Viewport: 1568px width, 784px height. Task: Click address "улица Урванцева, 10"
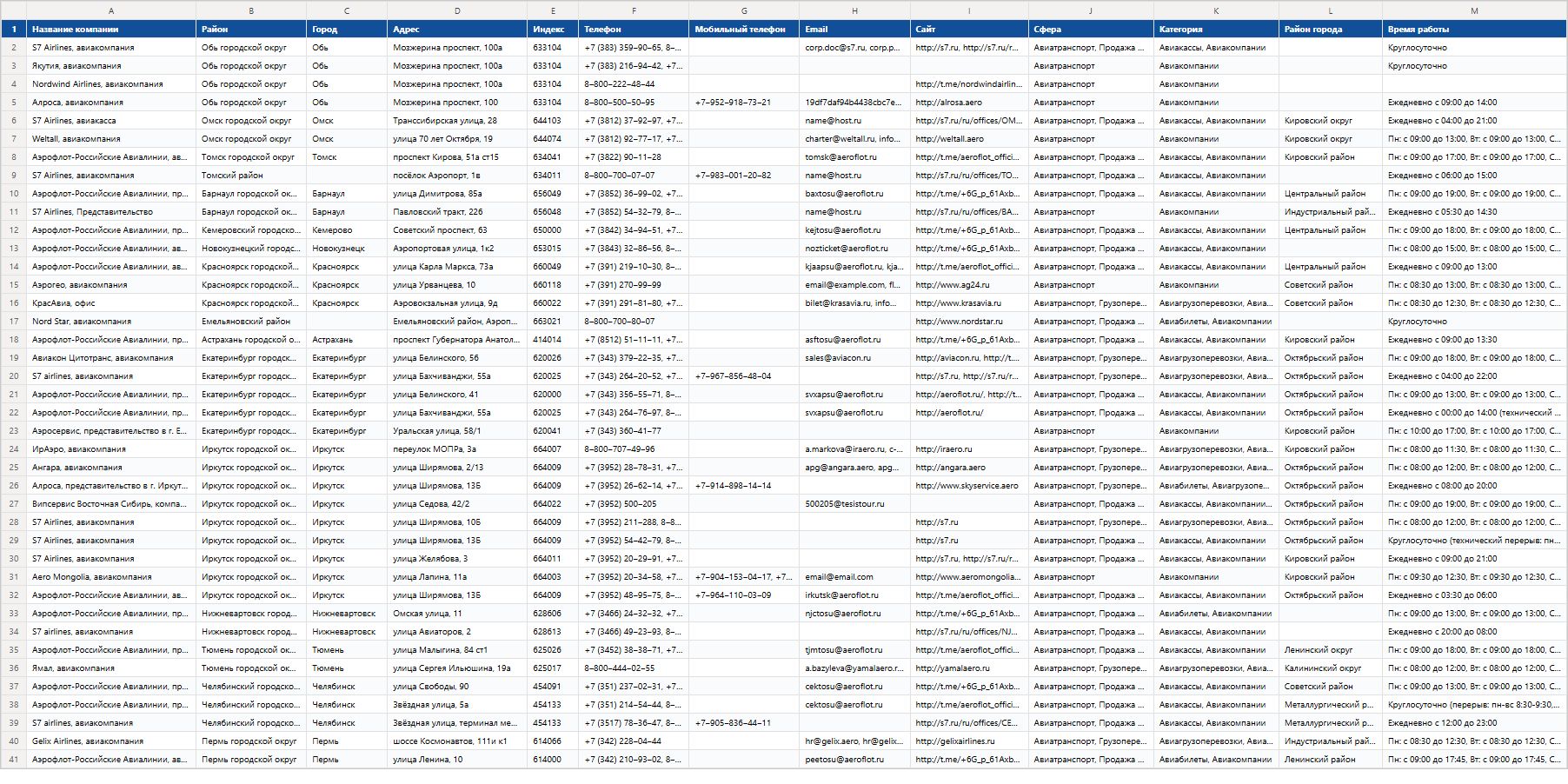(x=457, y=285)
